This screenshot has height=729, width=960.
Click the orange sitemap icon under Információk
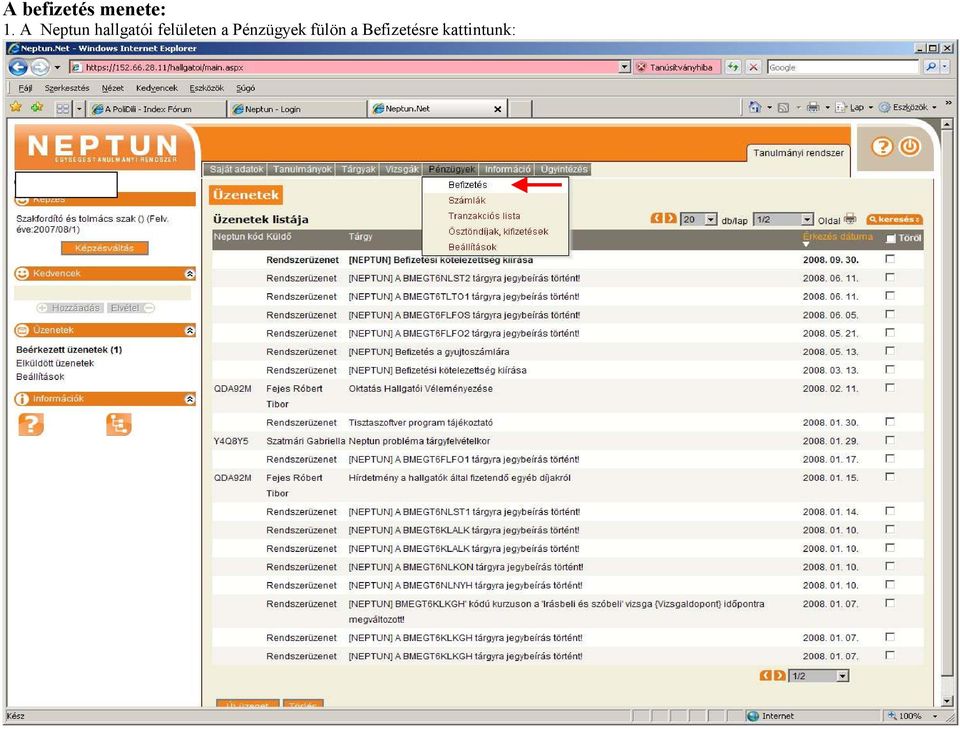[x=118, y=424]
